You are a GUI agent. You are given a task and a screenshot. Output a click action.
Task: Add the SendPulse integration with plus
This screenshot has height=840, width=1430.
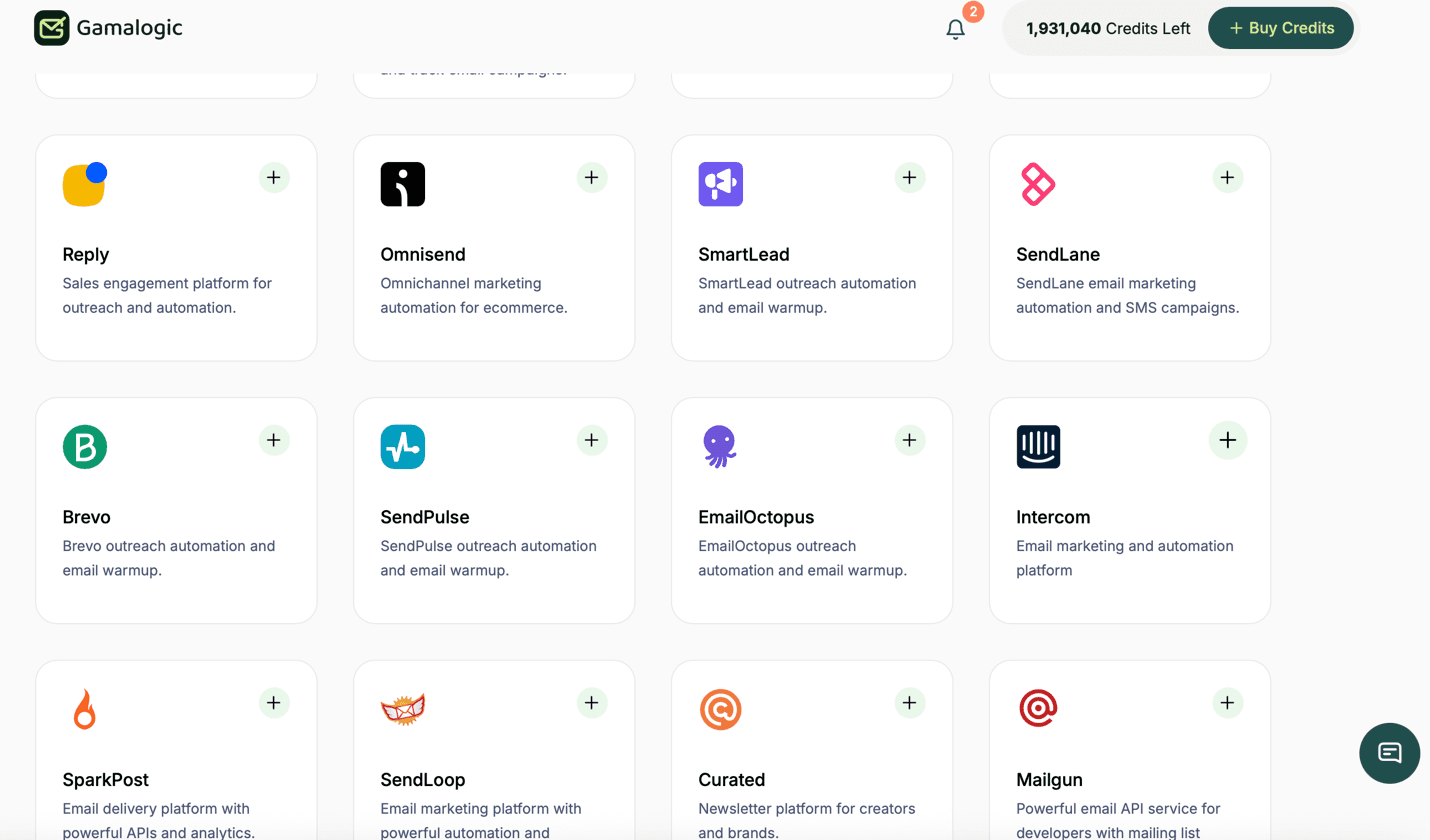[x=592, y=440]
